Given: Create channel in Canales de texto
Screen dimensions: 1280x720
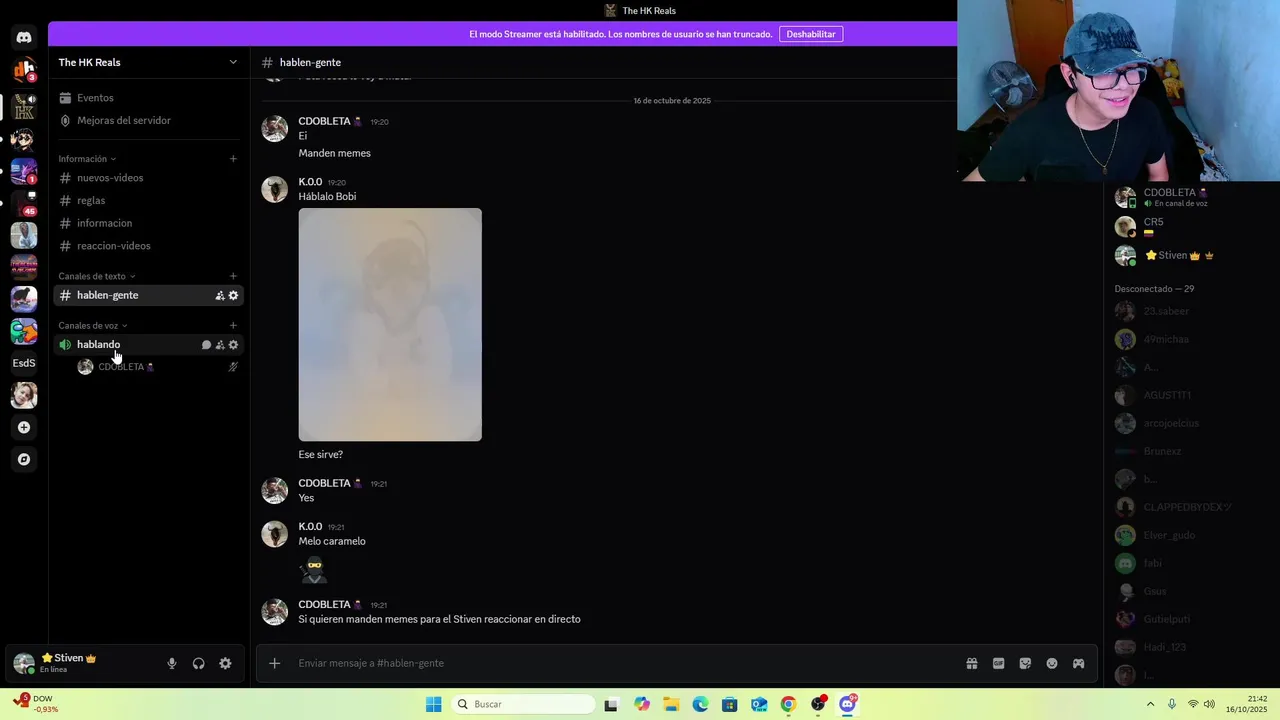Looking at the screenshot, I should pos(233,276).
